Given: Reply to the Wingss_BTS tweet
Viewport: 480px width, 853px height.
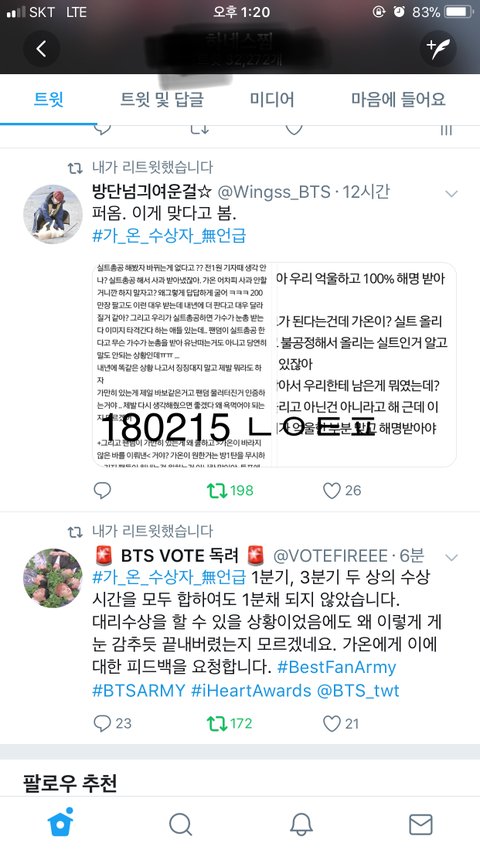Looking at the screenshot, I should coord(102,491).
